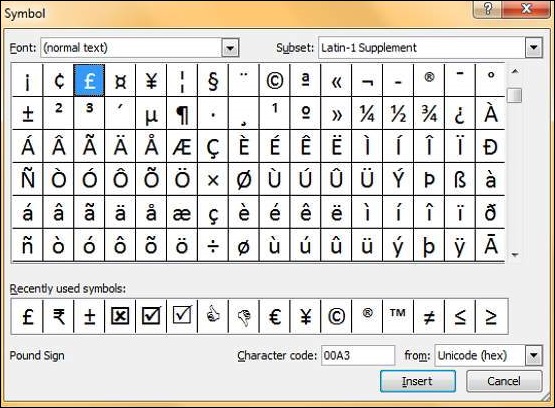555x408 pixels.
Task: Select lowercase æ ligature in the grid
Action: [182, 213]
